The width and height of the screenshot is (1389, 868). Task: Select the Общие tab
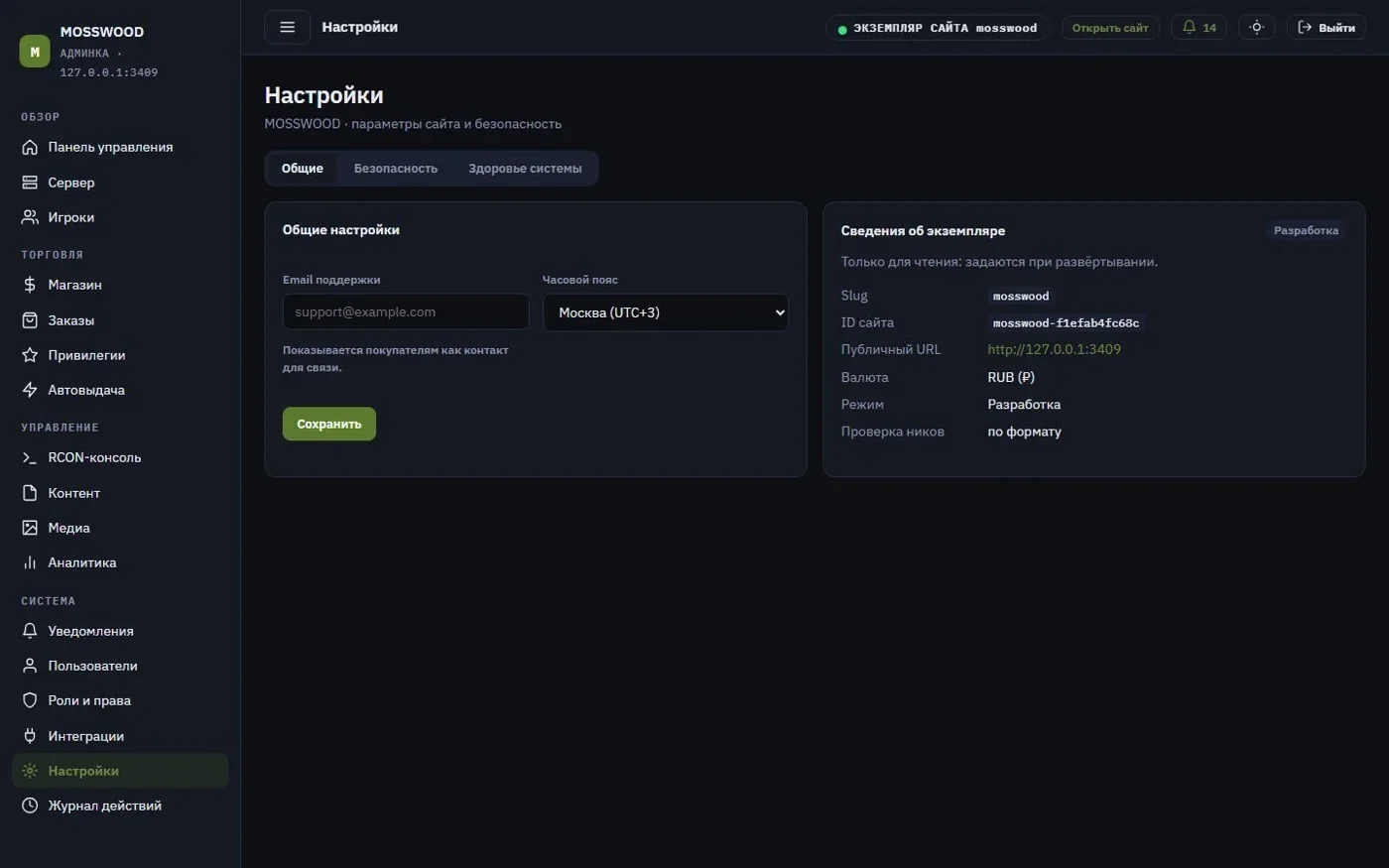(x=303, y=169)
